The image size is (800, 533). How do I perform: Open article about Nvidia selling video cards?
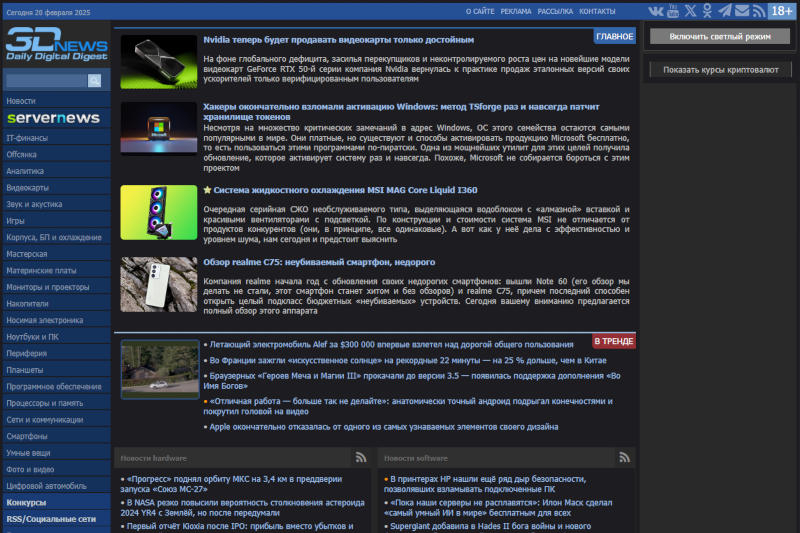coord(338,40)
